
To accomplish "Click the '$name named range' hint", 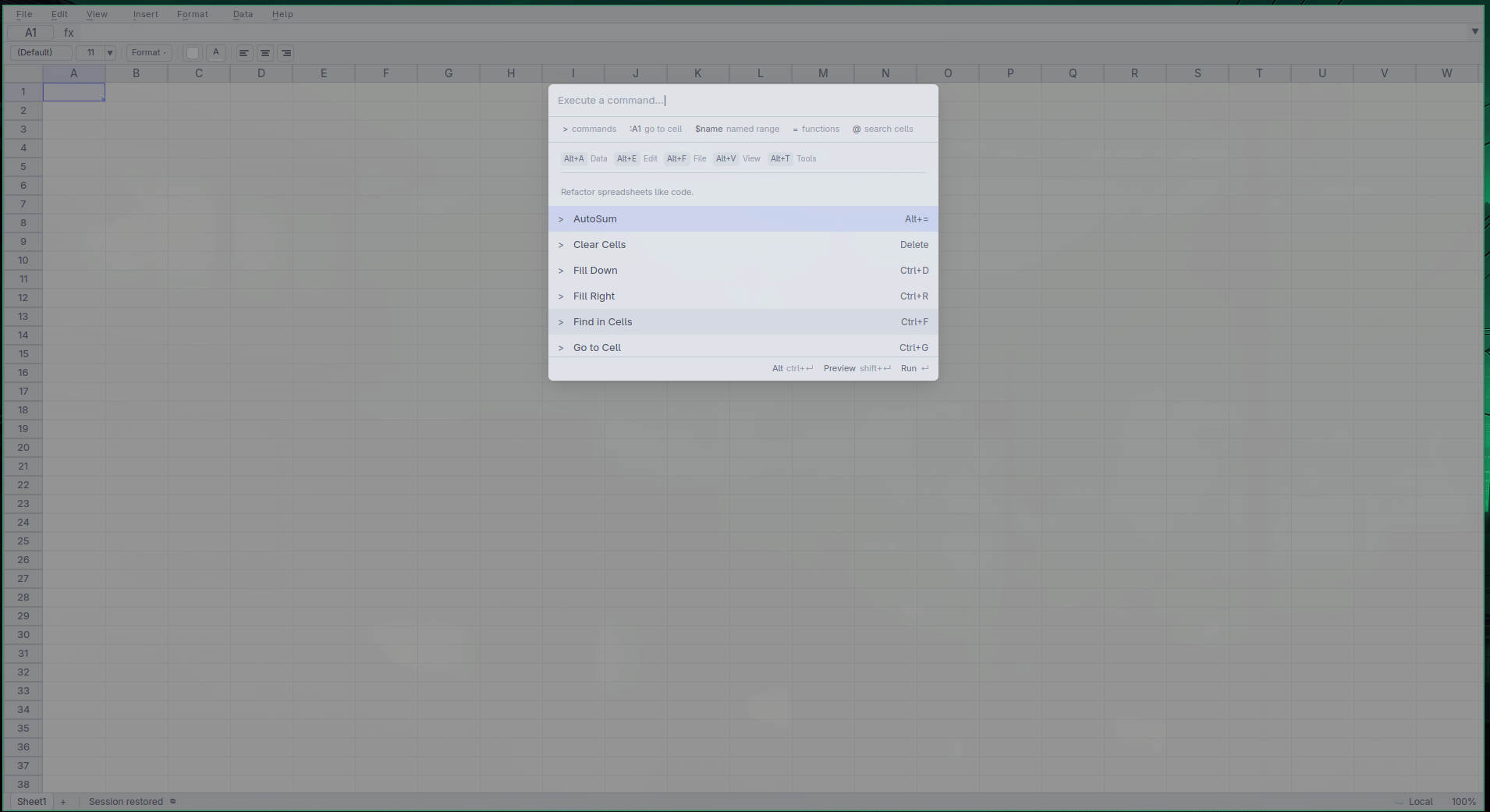I will point(737,129).
